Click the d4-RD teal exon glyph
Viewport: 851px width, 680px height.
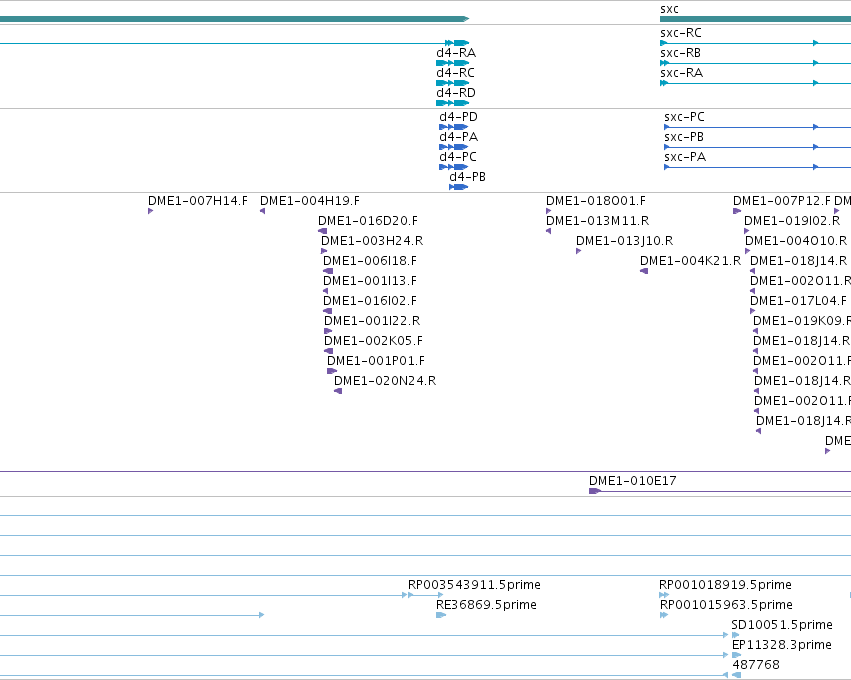[453, 103]
